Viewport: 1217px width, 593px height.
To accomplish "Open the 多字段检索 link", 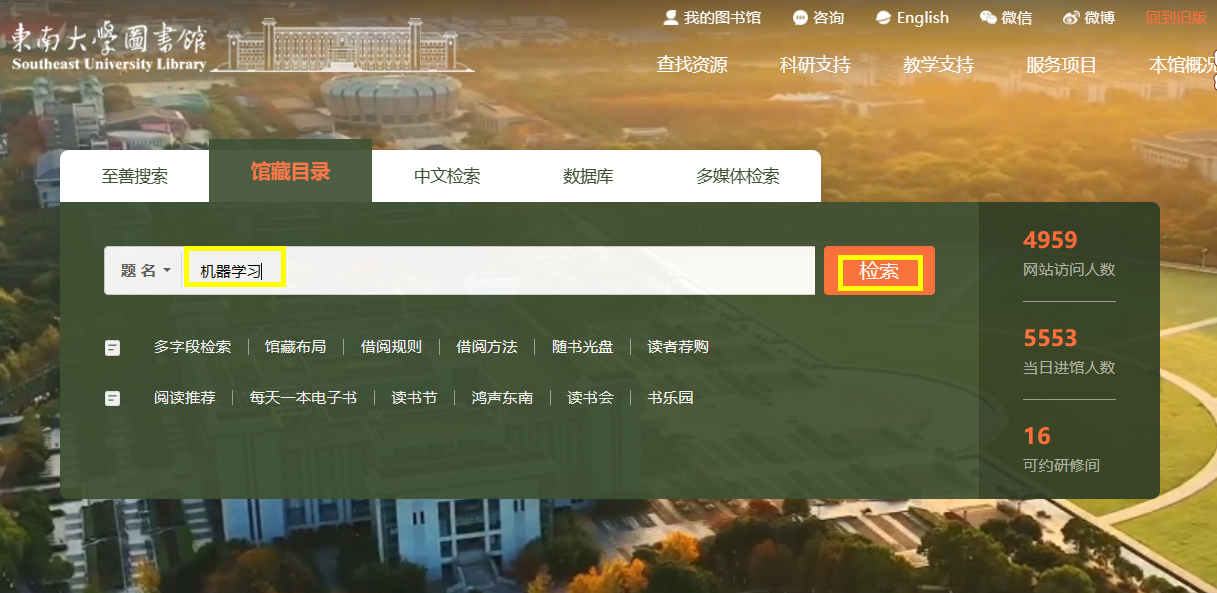I will point(192,347).
